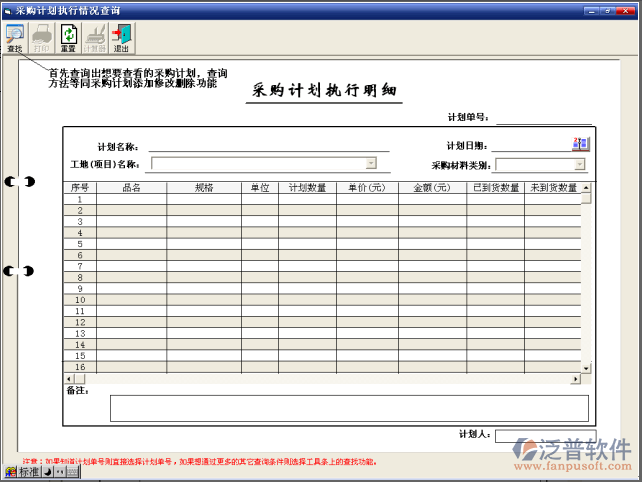Minimize the 采购计划执行情况查询 window
642x482 pixels.
(591, 11)
